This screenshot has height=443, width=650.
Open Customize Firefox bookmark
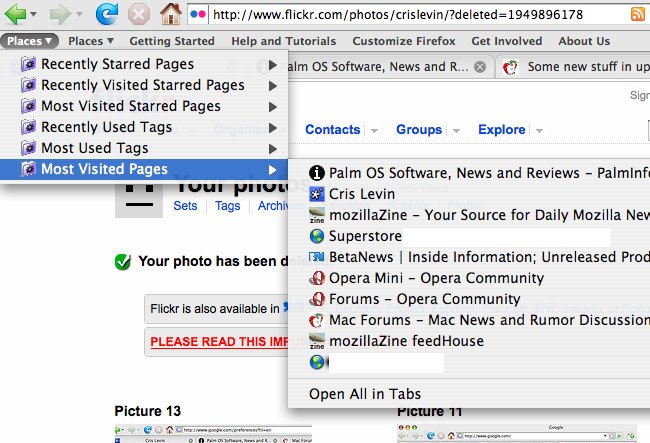(404, 41)
